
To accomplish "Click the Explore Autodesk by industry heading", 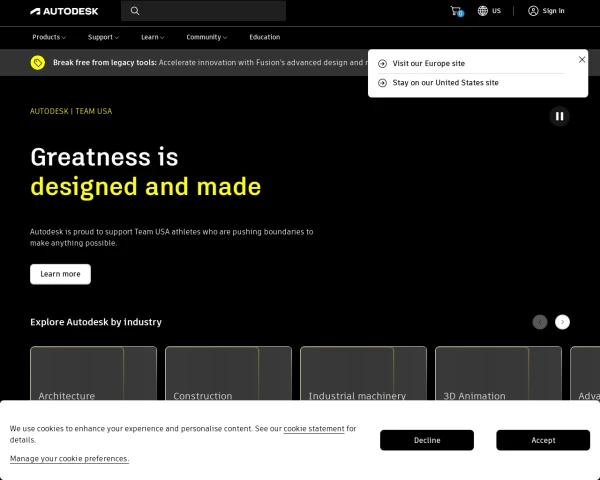I will [x=96, y=322].
